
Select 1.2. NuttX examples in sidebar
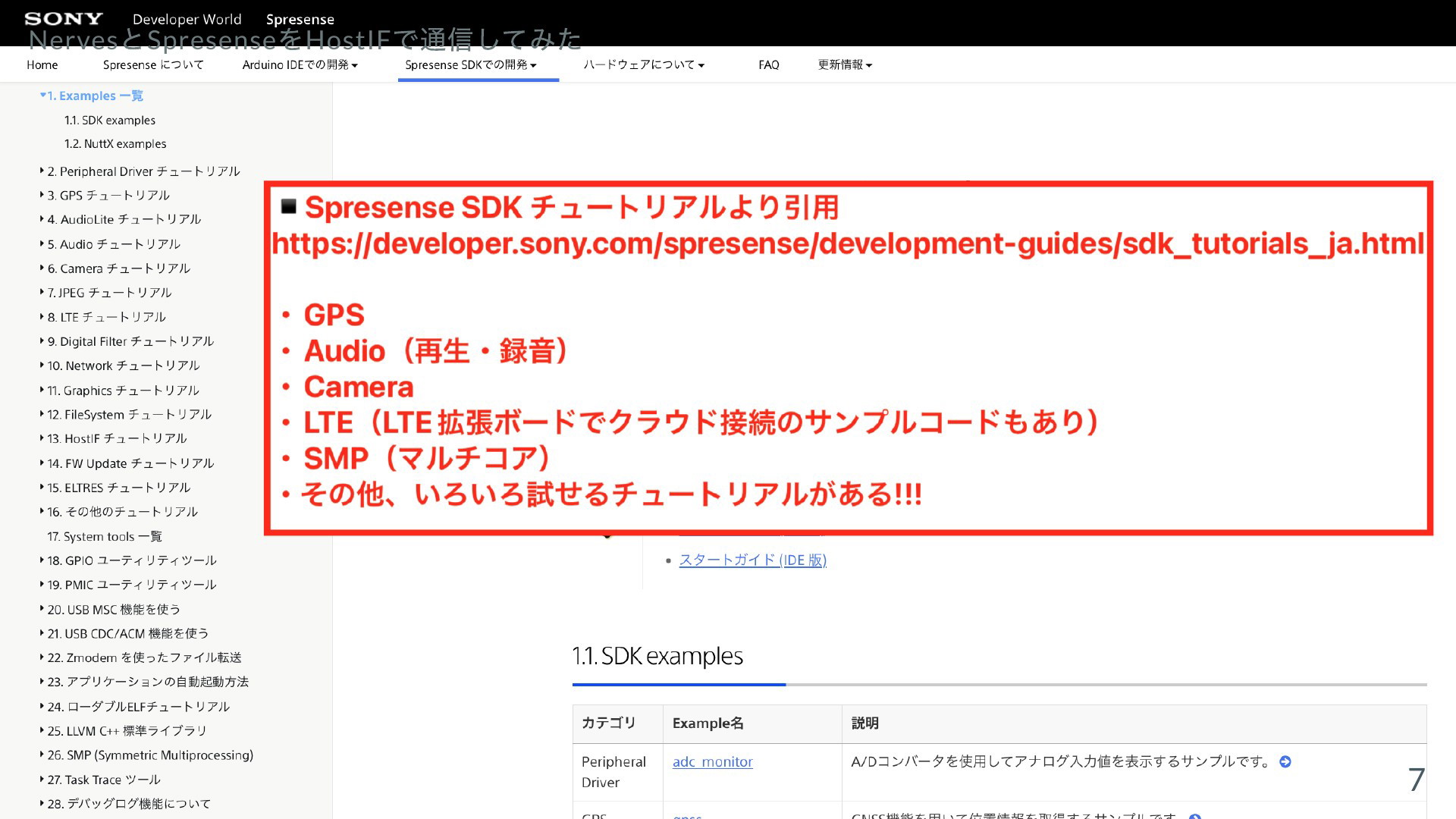(115, 143)
